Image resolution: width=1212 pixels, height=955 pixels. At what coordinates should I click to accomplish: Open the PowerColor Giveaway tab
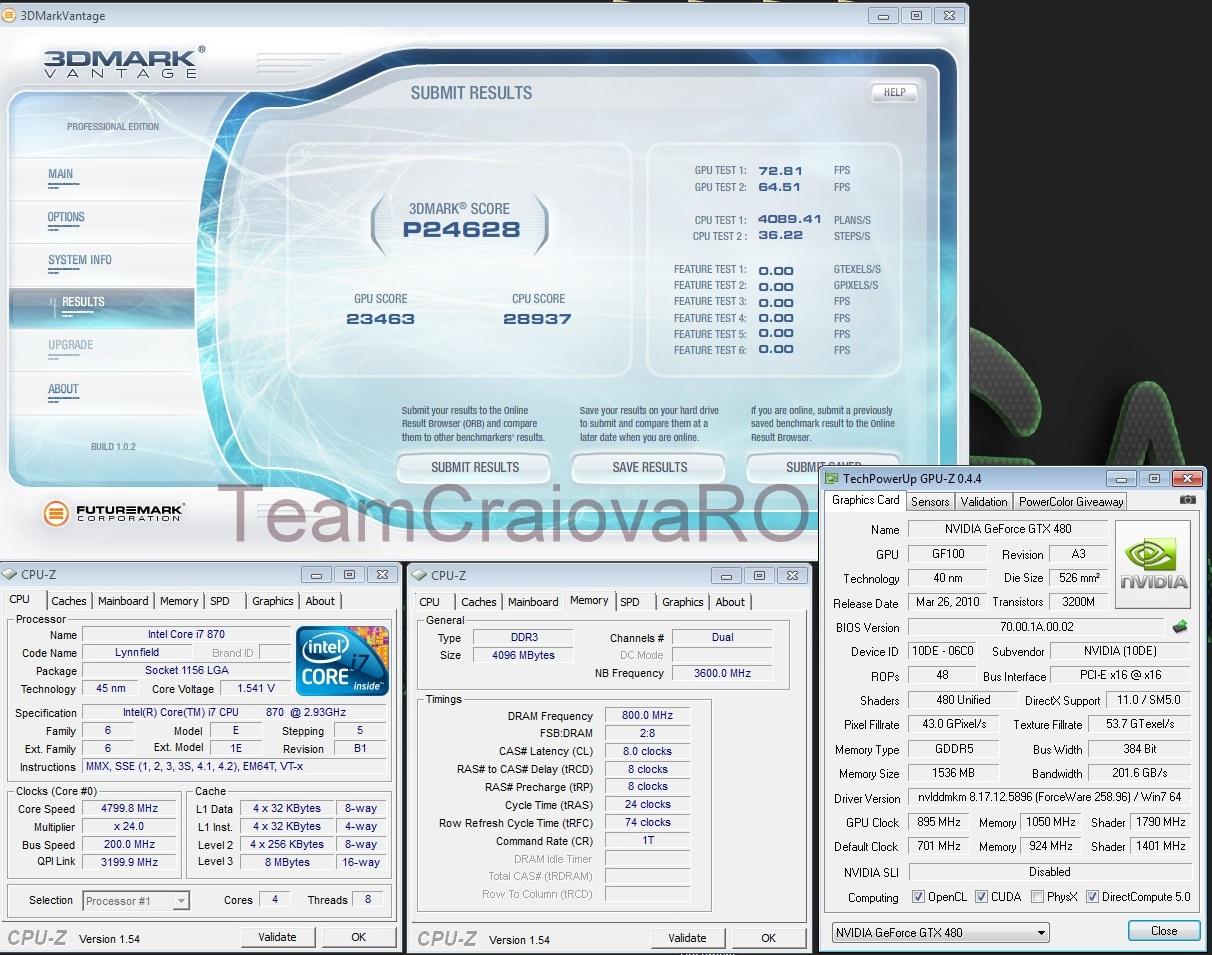1071,502
